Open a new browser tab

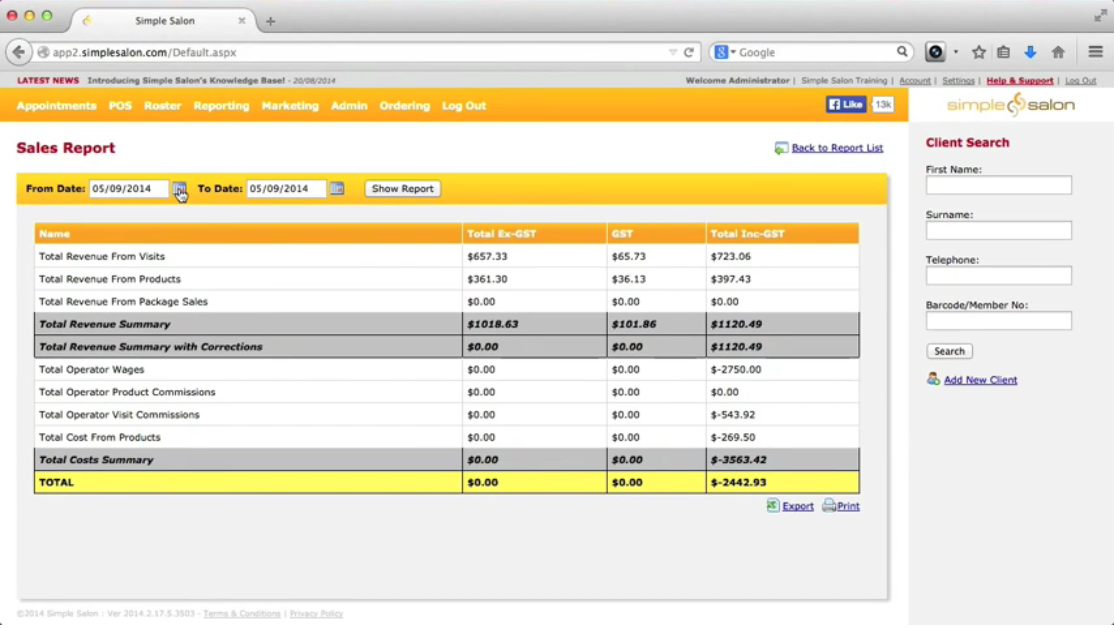(x=270, y=21)
